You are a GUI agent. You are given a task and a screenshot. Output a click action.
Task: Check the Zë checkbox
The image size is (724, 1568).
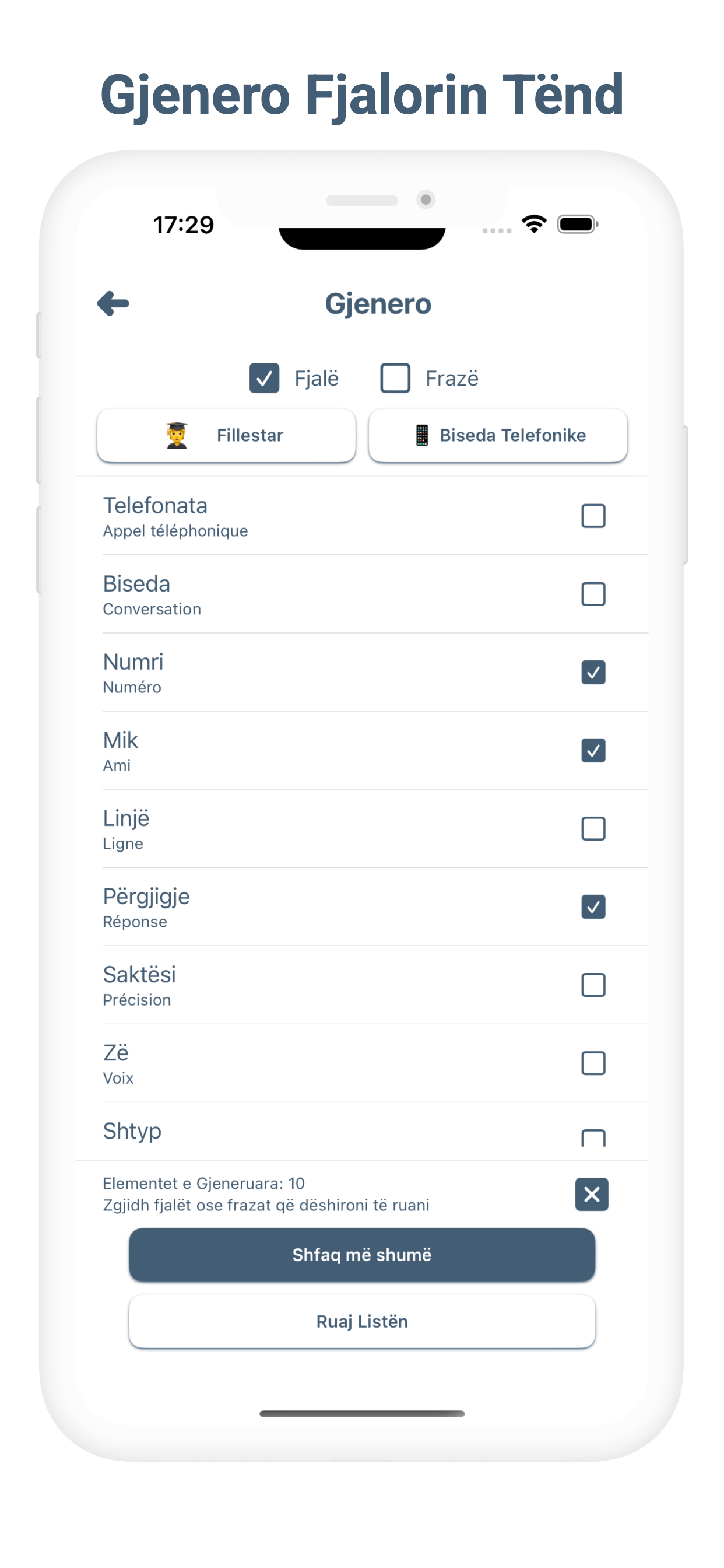[x=593, y=1063]
